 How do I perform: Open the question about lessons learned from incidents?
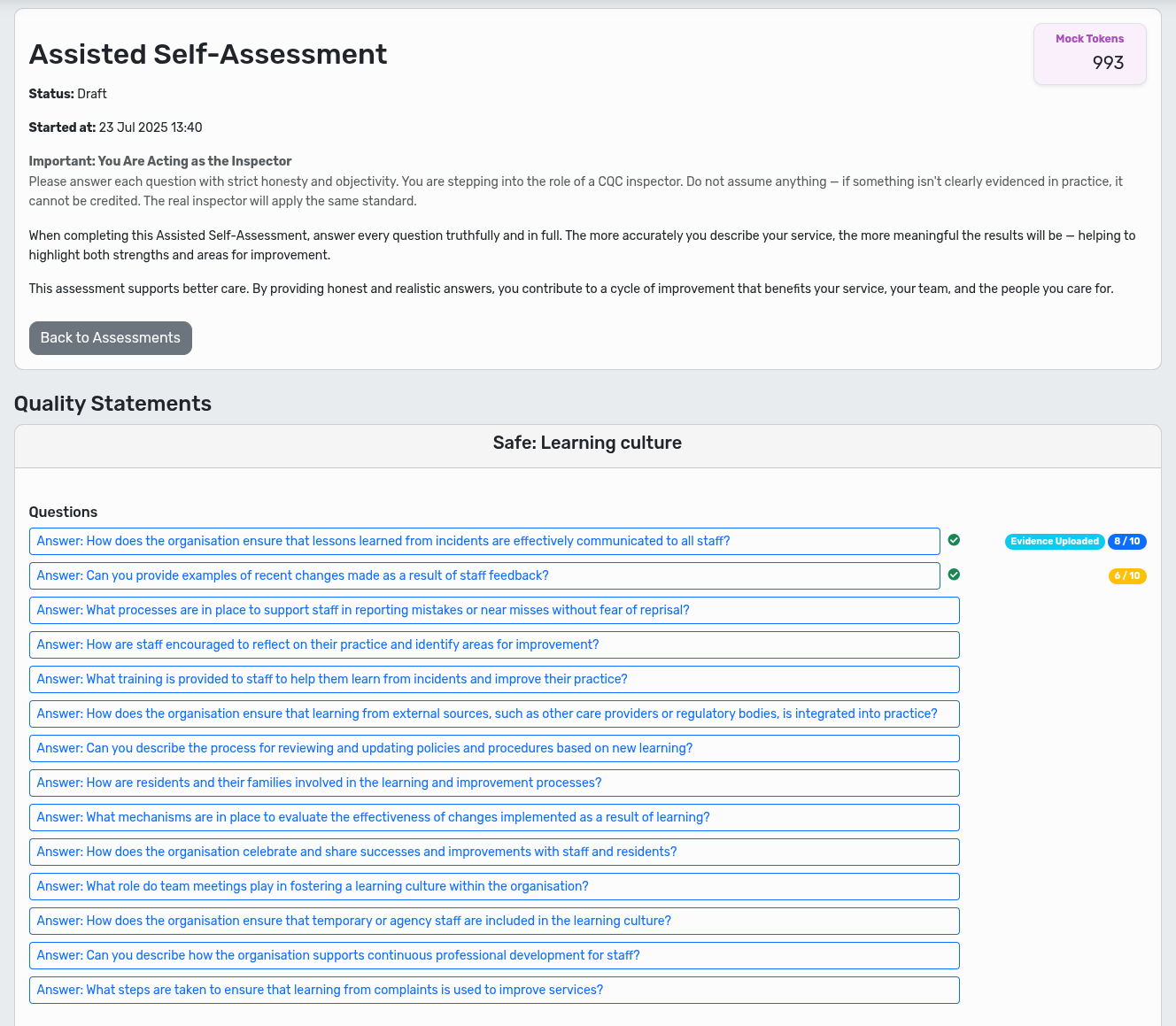[x=485, y=541]
